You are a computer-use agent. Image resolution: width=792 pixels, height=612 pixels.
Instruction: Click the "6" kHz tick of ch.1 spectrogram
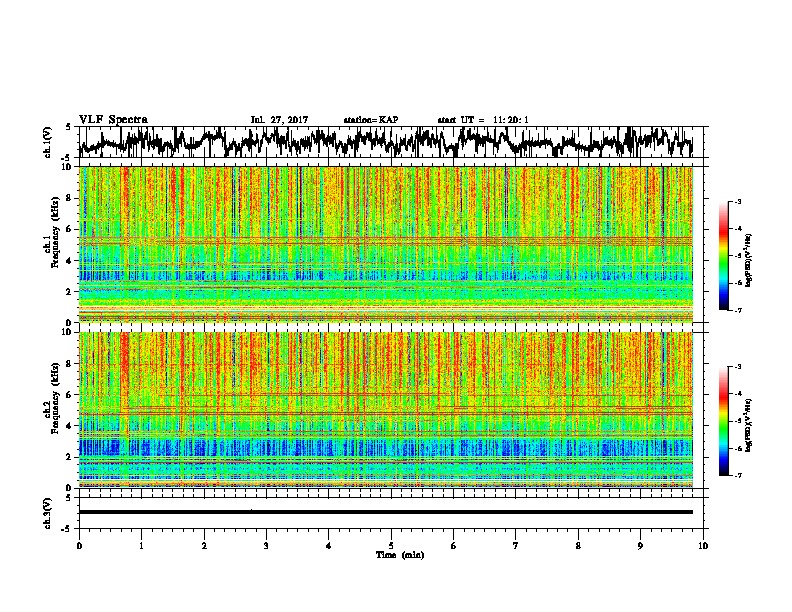click(x=70, y=230)
